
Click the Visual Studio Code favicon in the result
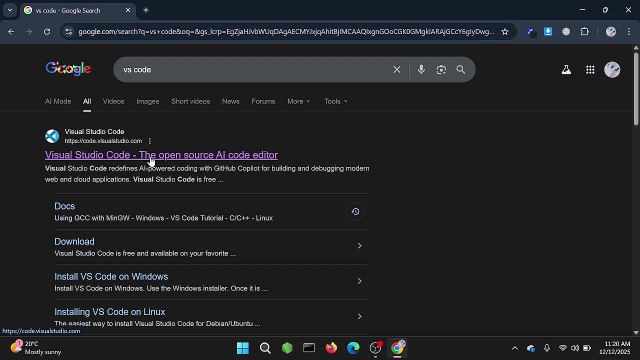tap(52, 136)
